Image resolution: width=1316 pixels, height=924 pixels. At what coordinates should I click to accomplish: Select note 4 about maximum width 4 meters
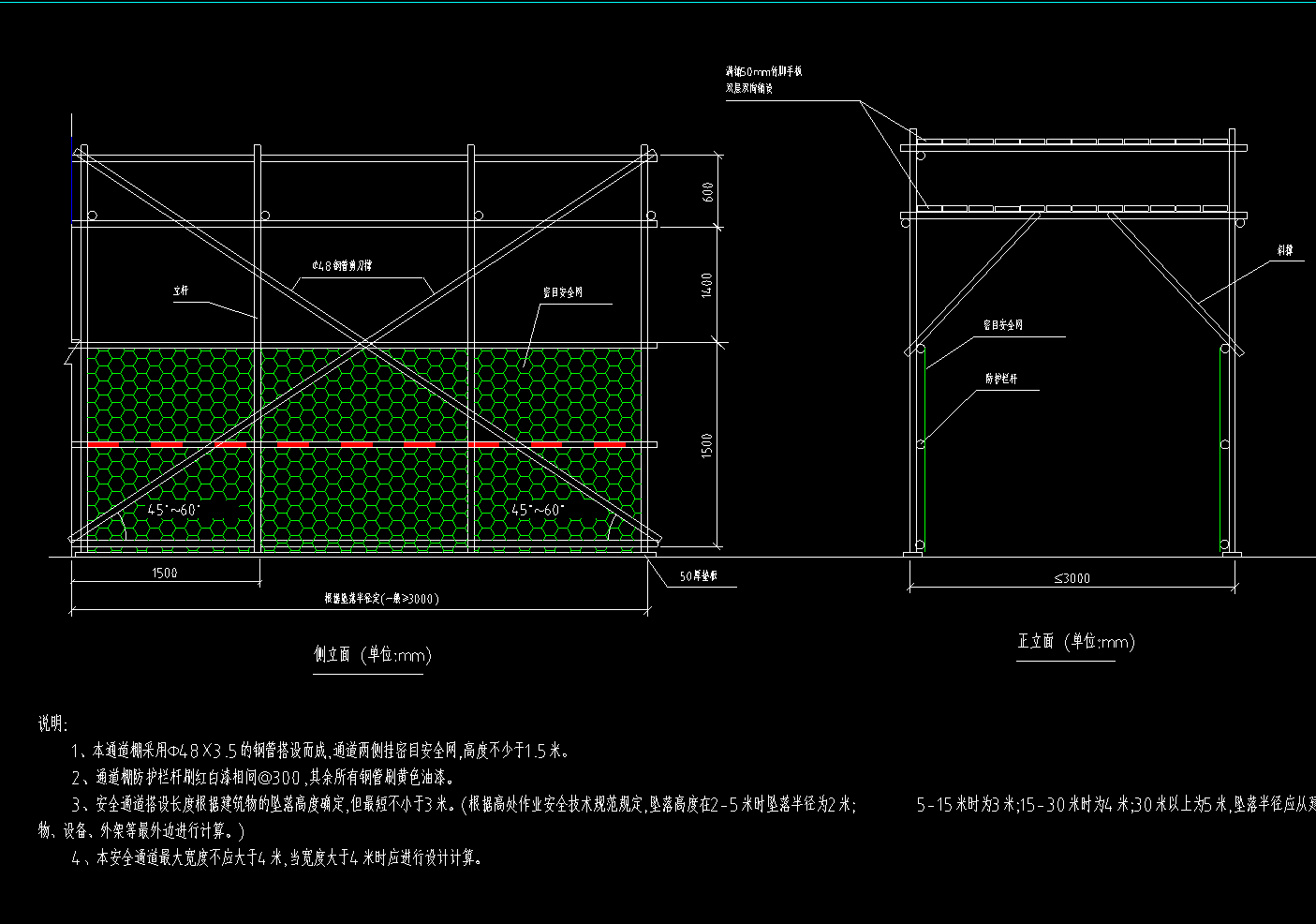pyautogui.click(x=277, y=857)
